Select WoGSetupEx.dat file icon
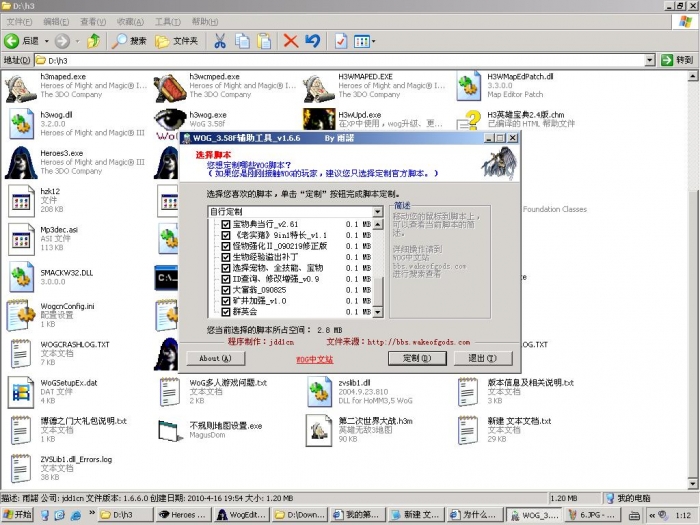700x525 pixels. tap(21, 393)
